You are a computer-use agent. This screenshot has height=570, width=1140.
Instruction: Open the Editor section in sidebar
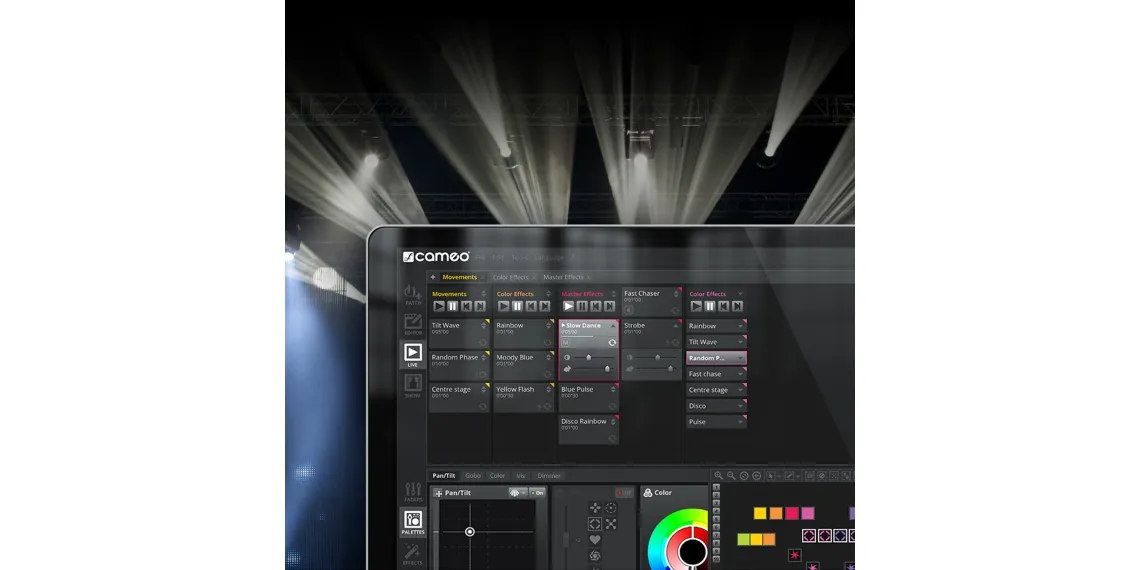pos(413,324)
